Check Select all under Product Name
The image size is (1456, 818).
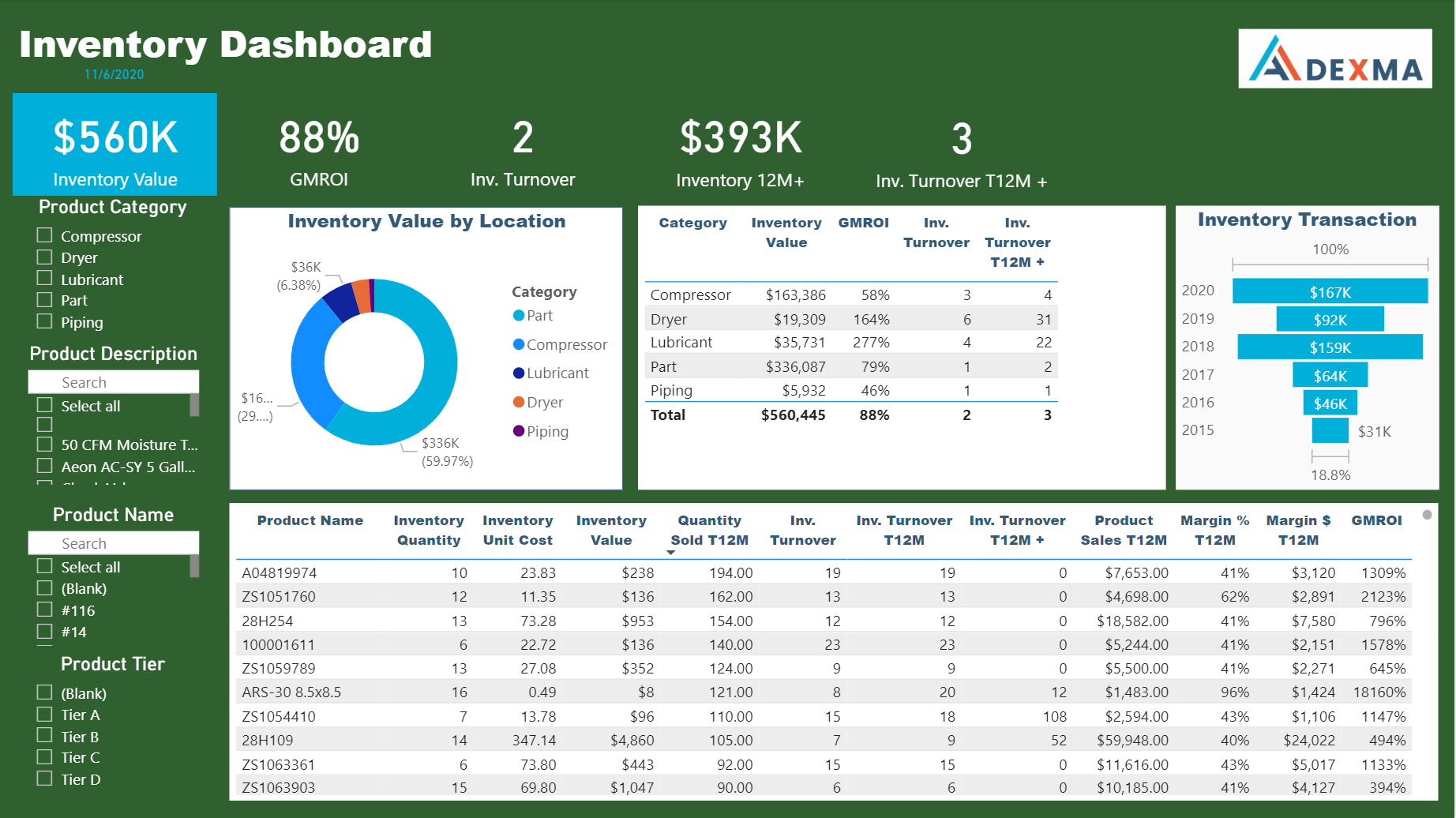coord(44,566)
